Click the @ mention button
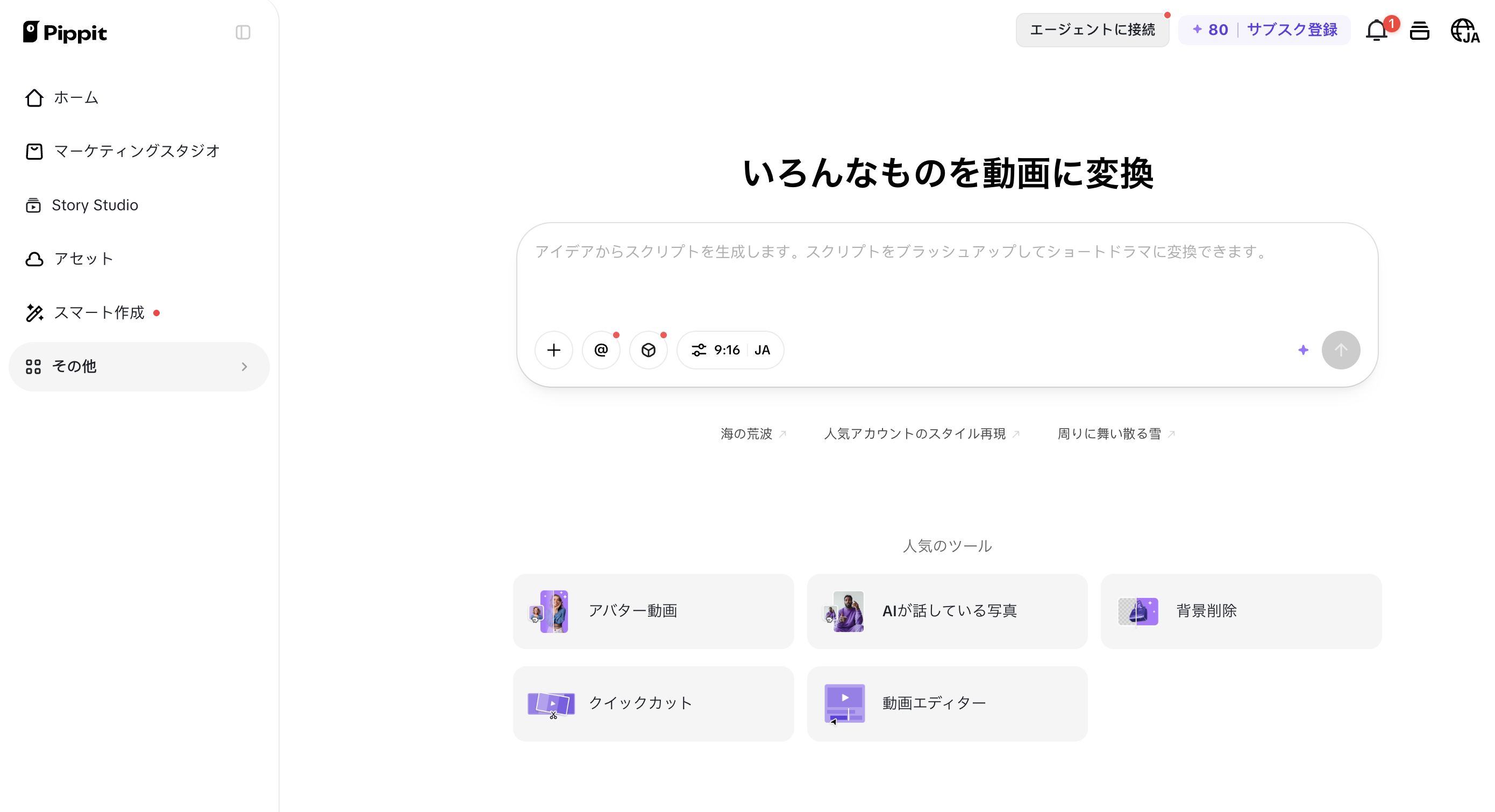 coord(601,350)
